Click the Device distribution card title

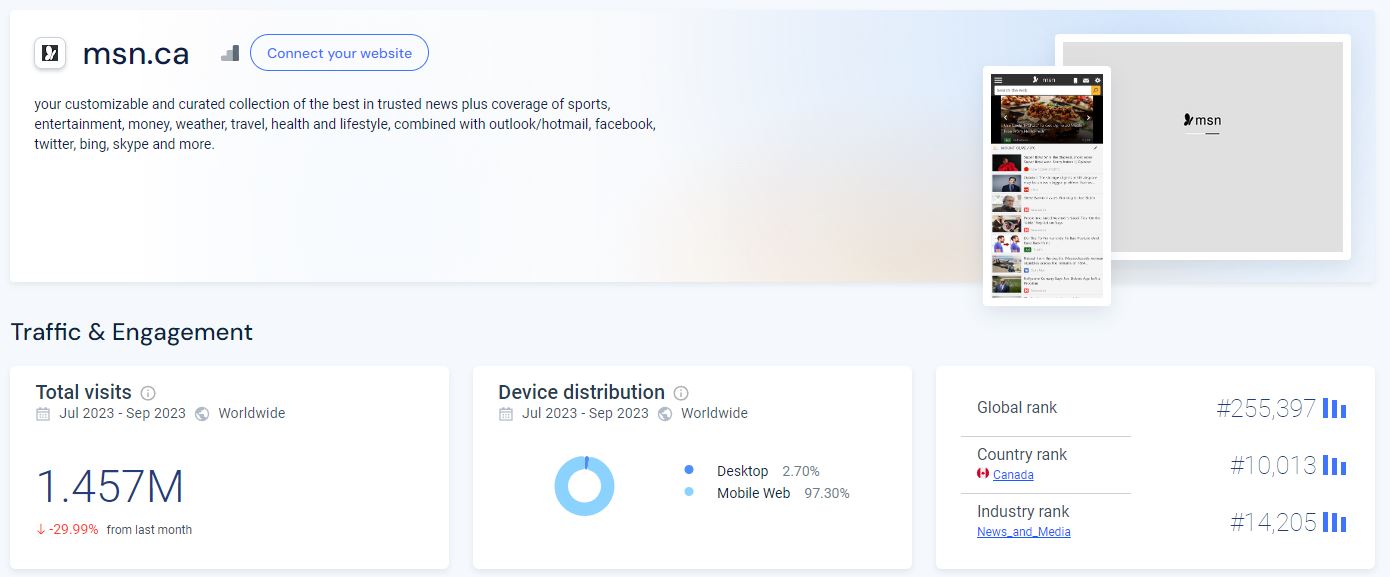click(x=582, y=392)
